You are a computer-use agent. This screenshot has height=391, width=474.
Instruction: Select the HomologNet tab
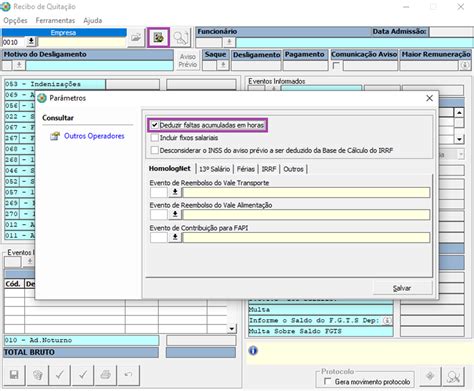pyautogui.click(x=170, y=169)
